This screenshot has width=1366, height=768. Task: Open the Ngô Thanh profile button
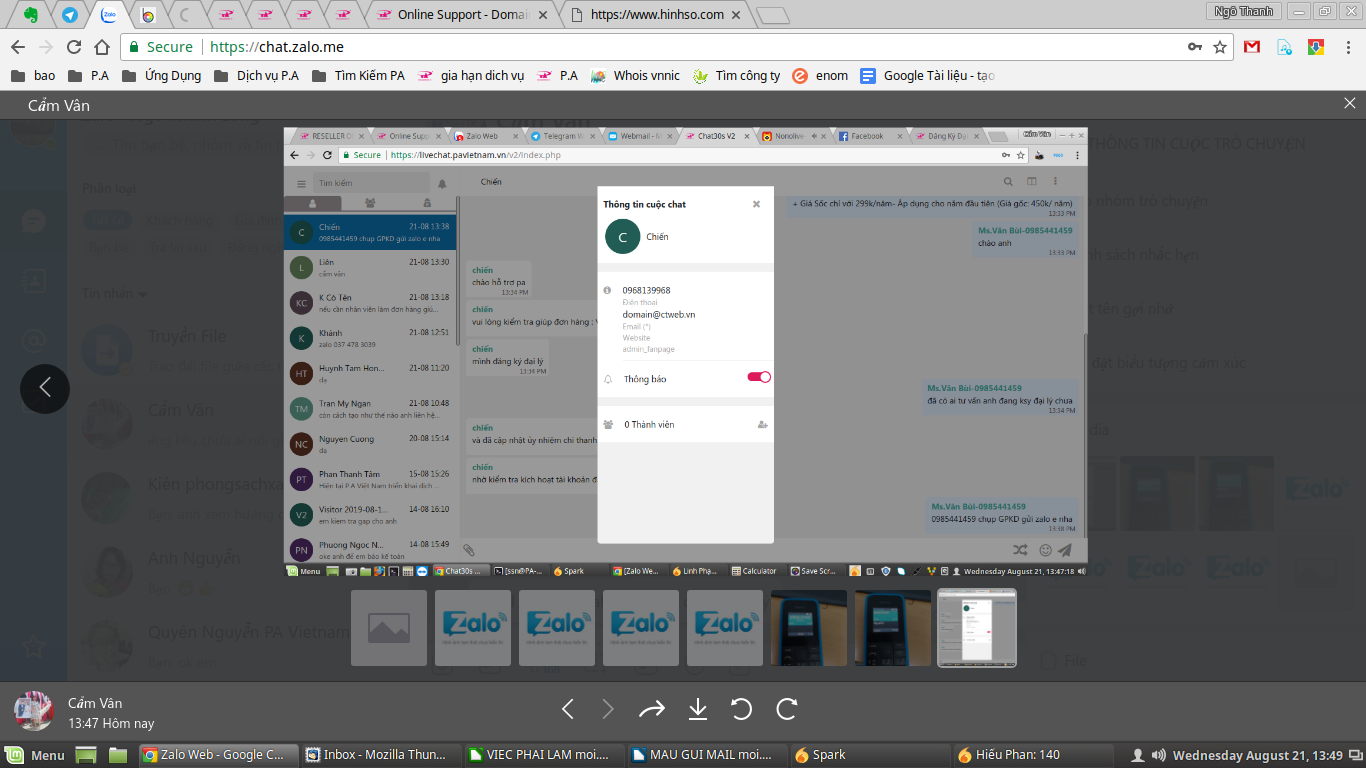tap(1243, 11)
